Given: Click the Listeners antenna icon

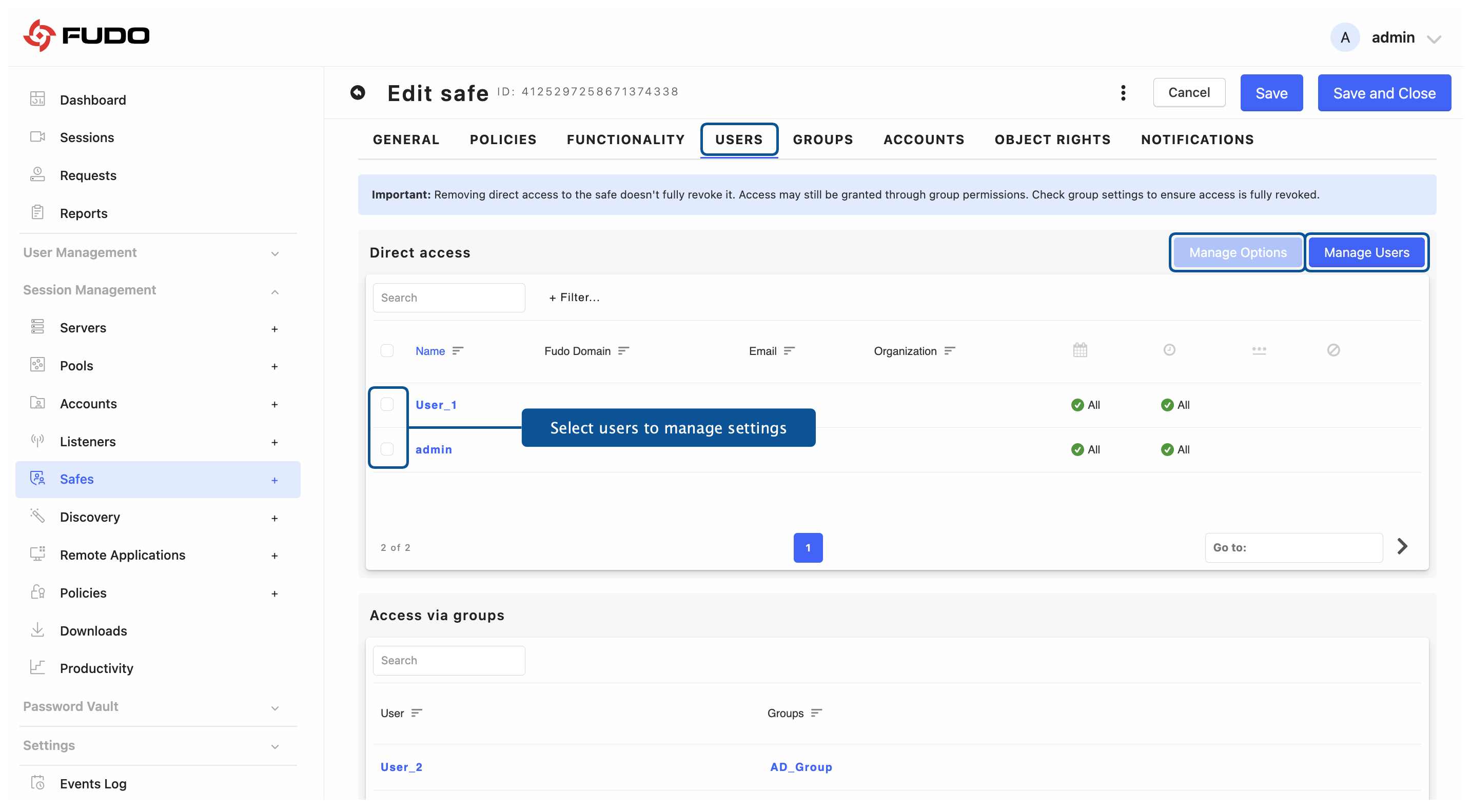Looking at the screenshot, I should point(37,441).
